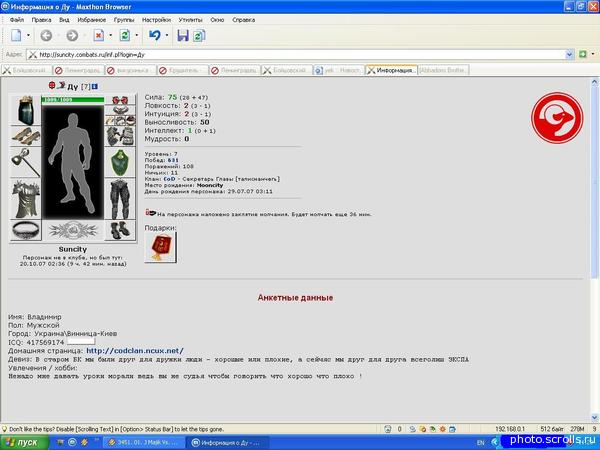Click the bracers equipment slot below helmet
This screenshot has width=600, height=450.
25,136
